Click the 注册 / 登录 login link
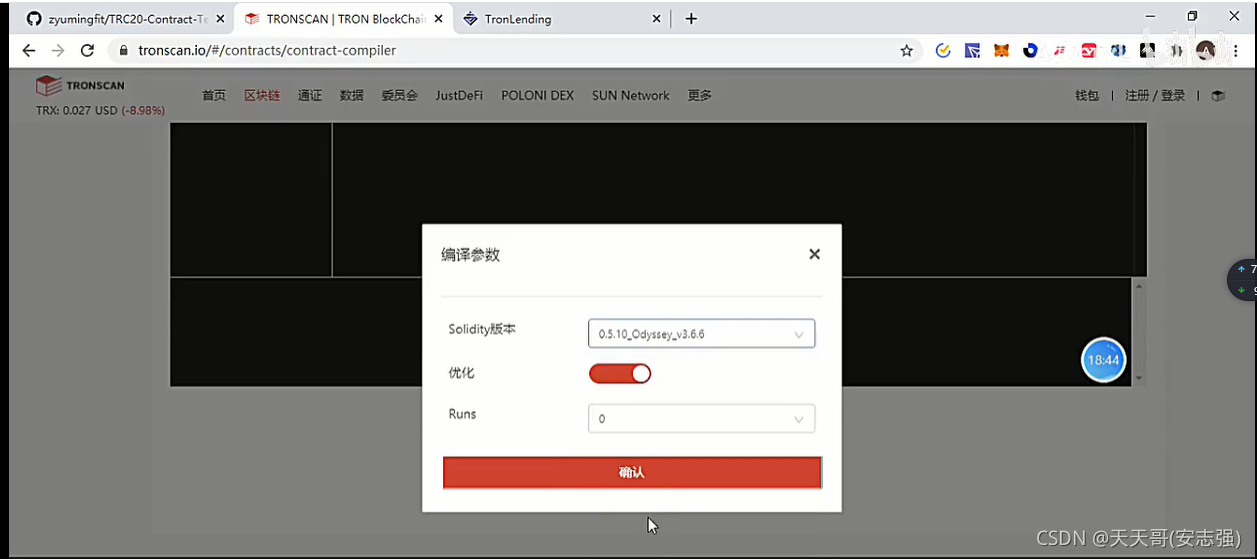The image size is (1257, 559). [1155, 95]
